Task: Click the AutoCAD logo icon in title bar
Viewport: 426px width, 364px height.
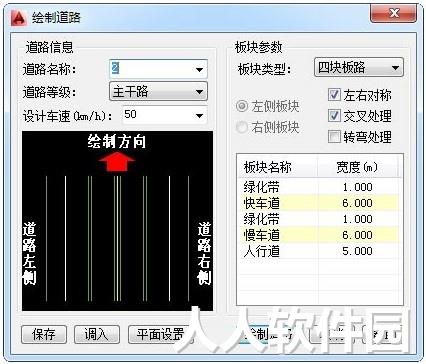Action: 18,17
